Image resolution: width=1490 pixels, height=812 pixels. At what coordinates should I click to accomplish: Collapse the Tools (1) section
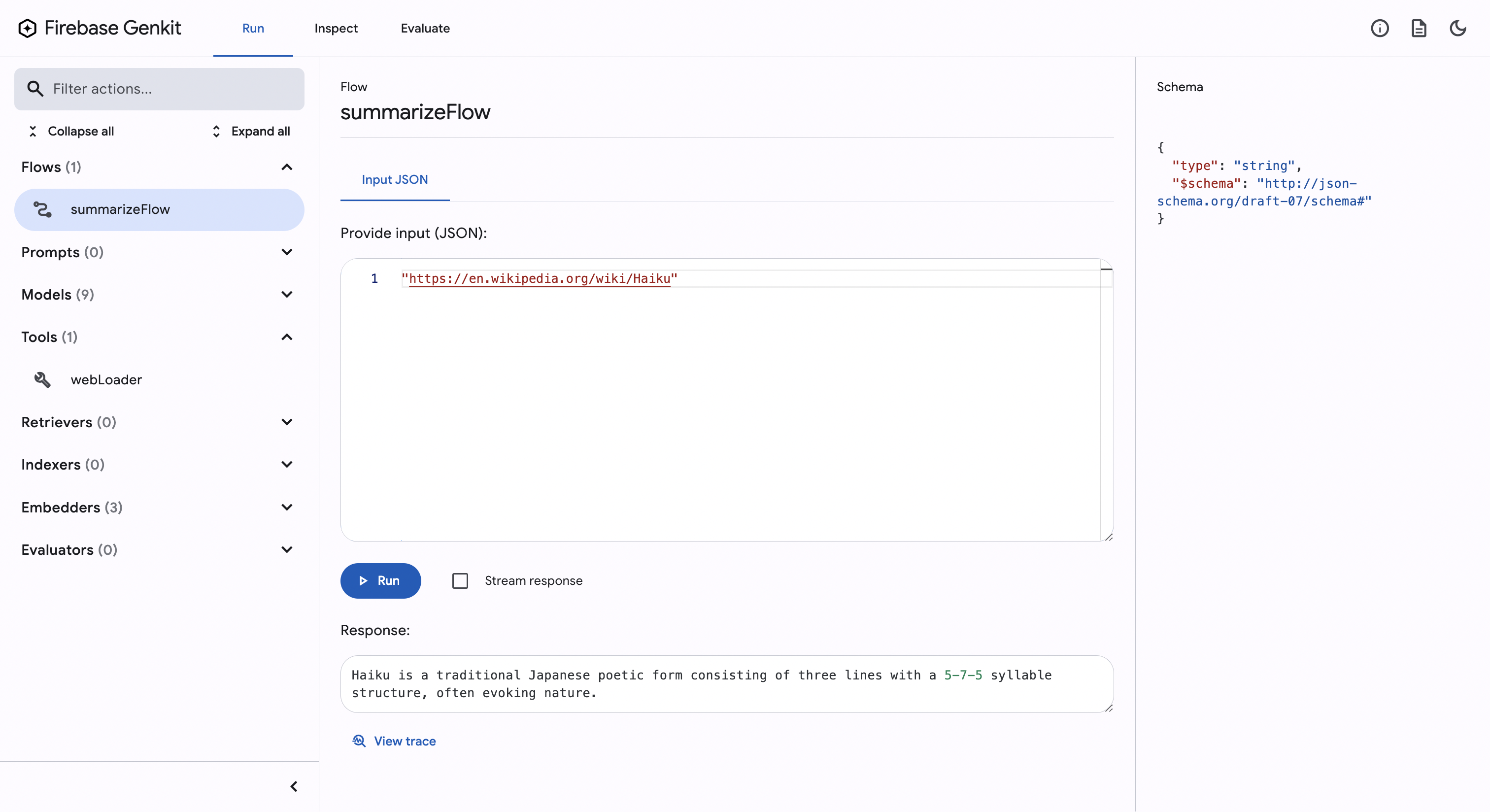click(286, 337)
